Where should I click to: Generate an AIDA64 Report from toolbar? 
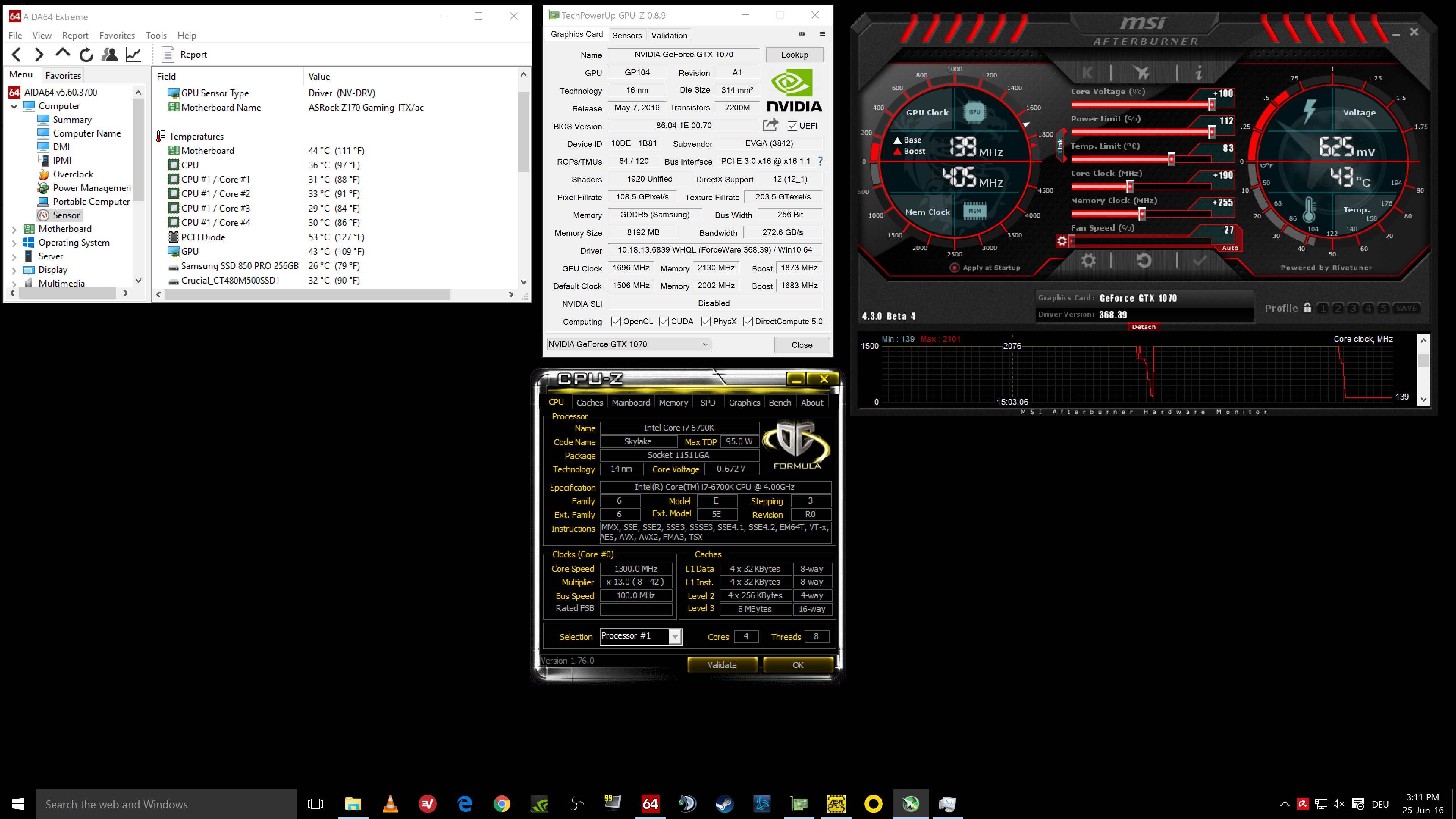pyautogui.click(x=185, y=54)
